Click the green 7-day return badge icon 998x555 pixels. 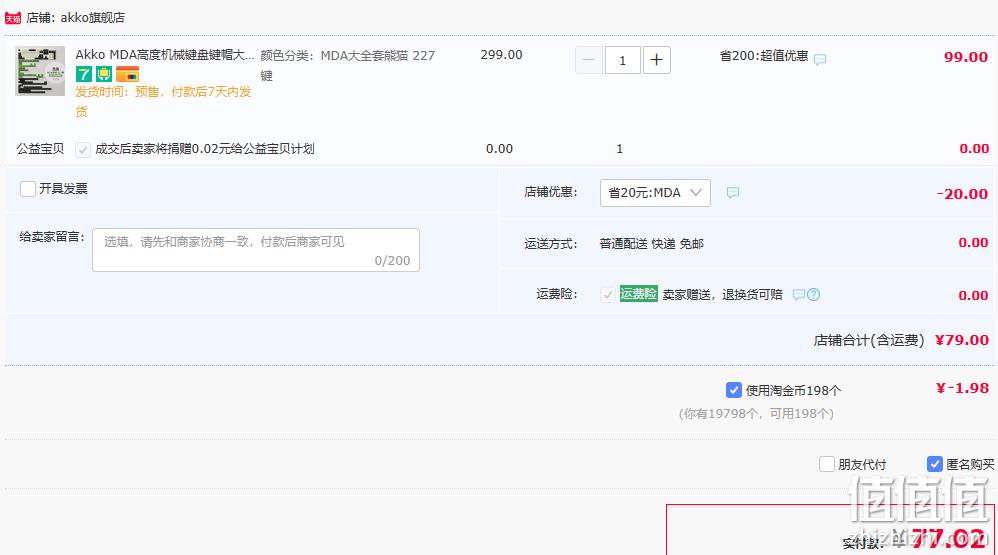click(x=84, y=74)
